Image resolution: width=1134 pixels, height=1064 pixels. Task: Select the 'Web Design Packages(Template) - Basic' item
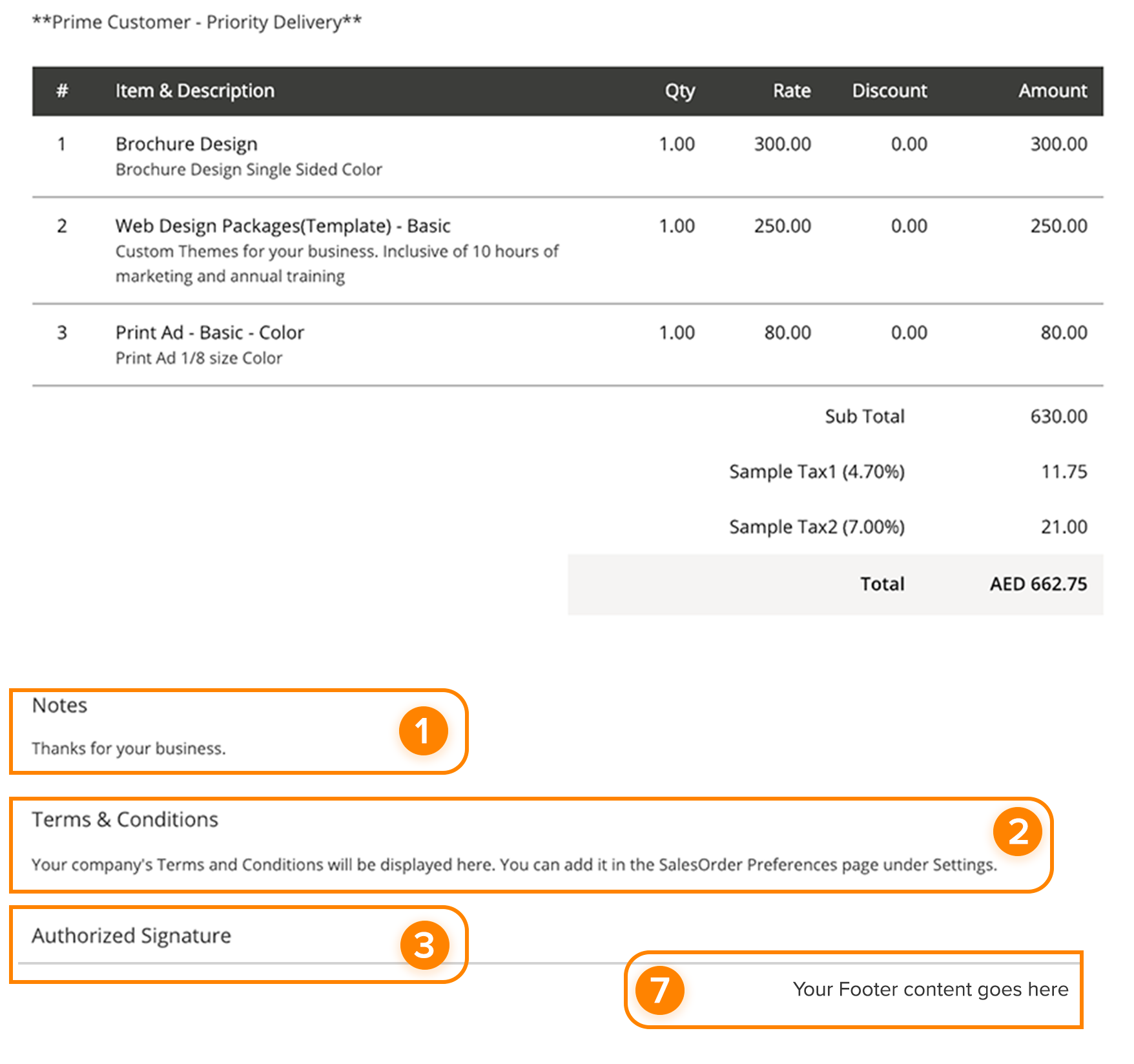coord(282,226)
